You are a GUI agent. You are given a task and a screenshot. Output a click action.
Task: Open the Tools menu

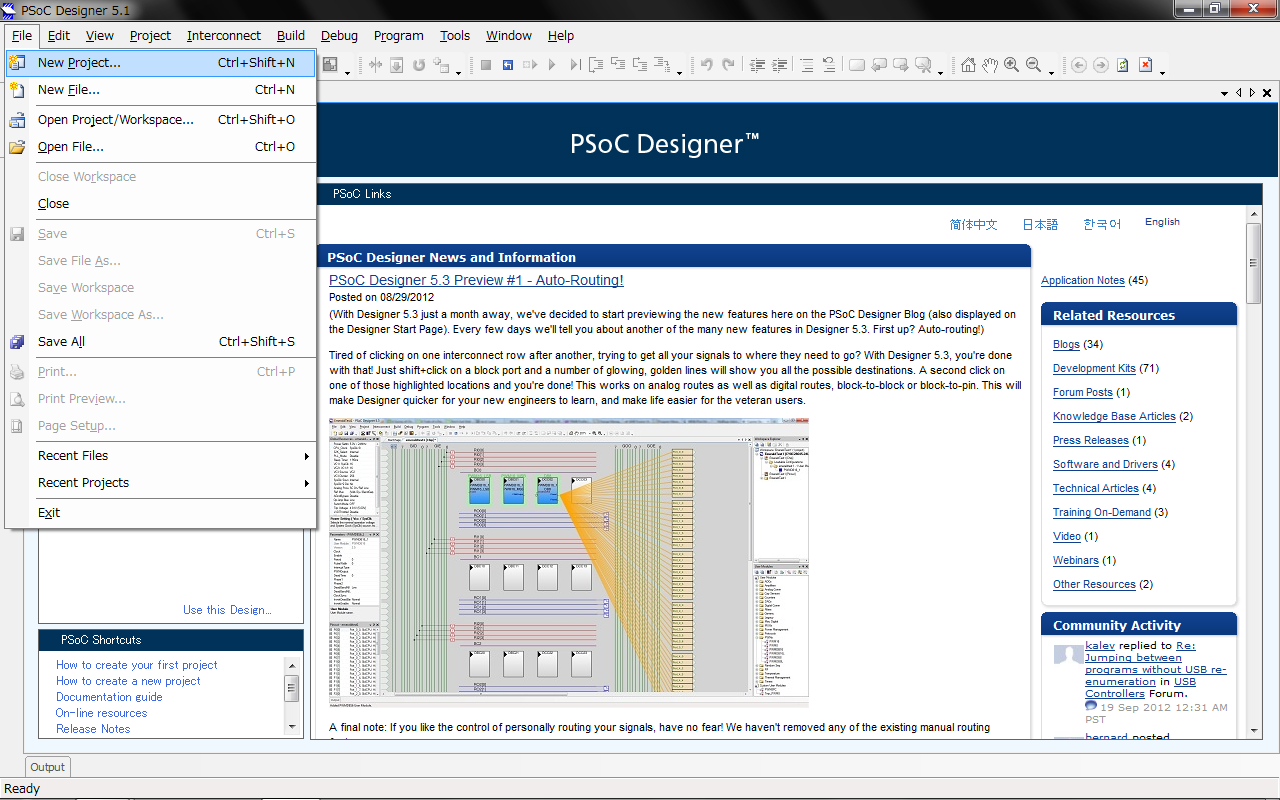click(455, 35)
